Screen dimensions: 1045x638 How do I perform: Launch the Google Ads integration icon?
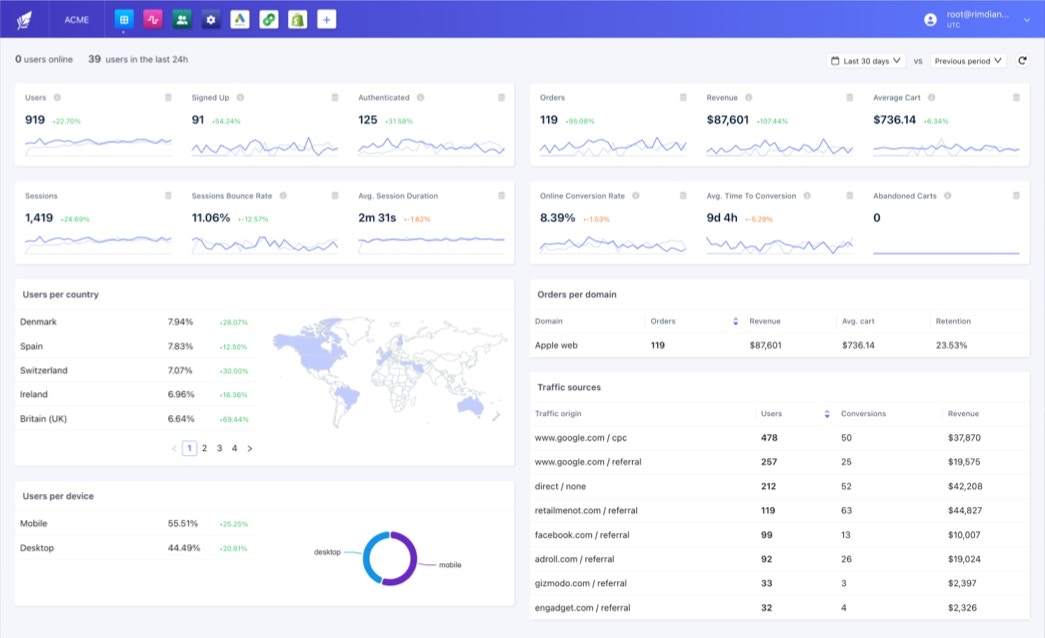[239, 18]
